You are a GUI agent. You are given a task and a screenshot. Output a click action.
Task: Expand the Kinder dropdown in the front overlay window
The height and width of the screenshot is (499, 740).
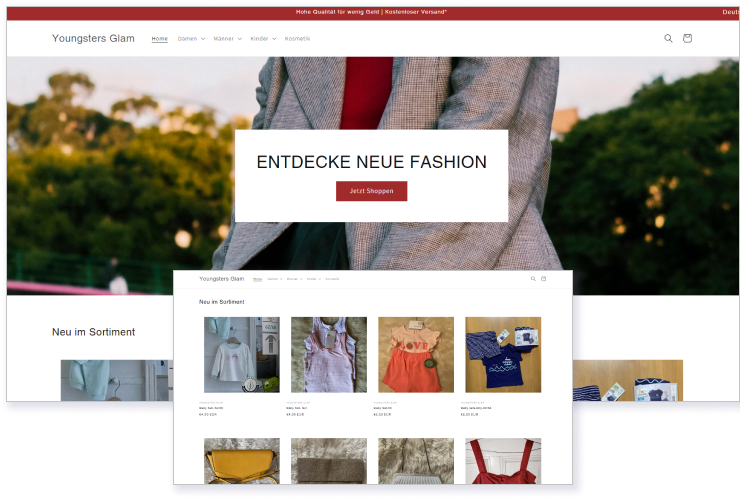(314, 279)
